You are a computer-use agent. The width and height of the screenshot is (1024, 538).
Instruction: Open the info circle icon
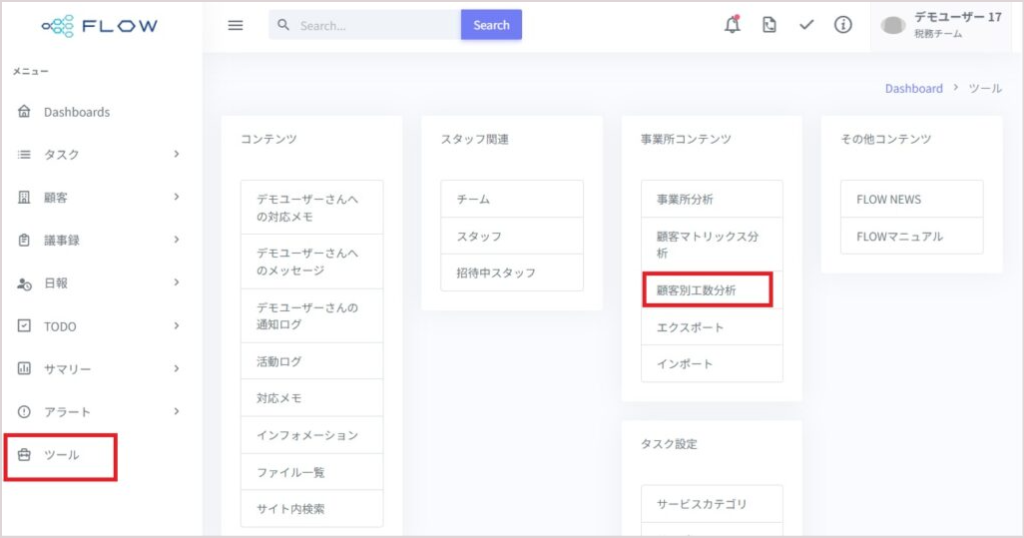[843, 25]
